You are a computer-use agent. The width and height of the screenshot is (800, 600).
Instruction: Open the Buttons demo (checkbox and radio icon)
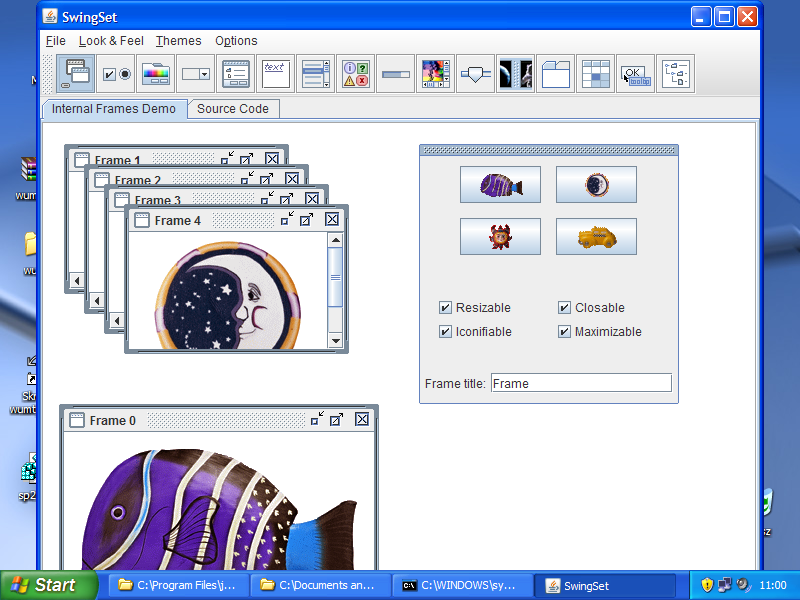click(x=117, y=74)
